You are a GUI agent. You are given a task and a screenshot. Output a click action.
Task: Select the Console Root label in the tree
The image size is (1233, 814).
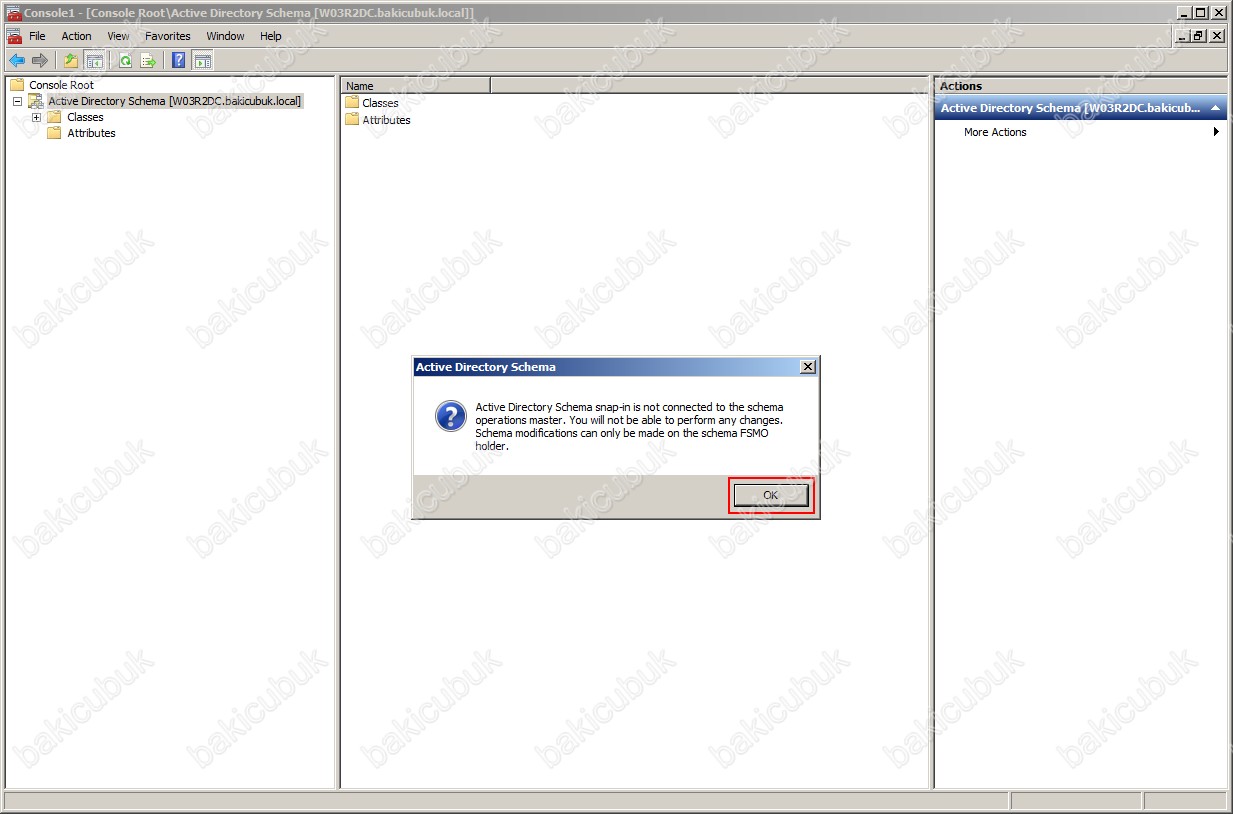pos(61,85)
